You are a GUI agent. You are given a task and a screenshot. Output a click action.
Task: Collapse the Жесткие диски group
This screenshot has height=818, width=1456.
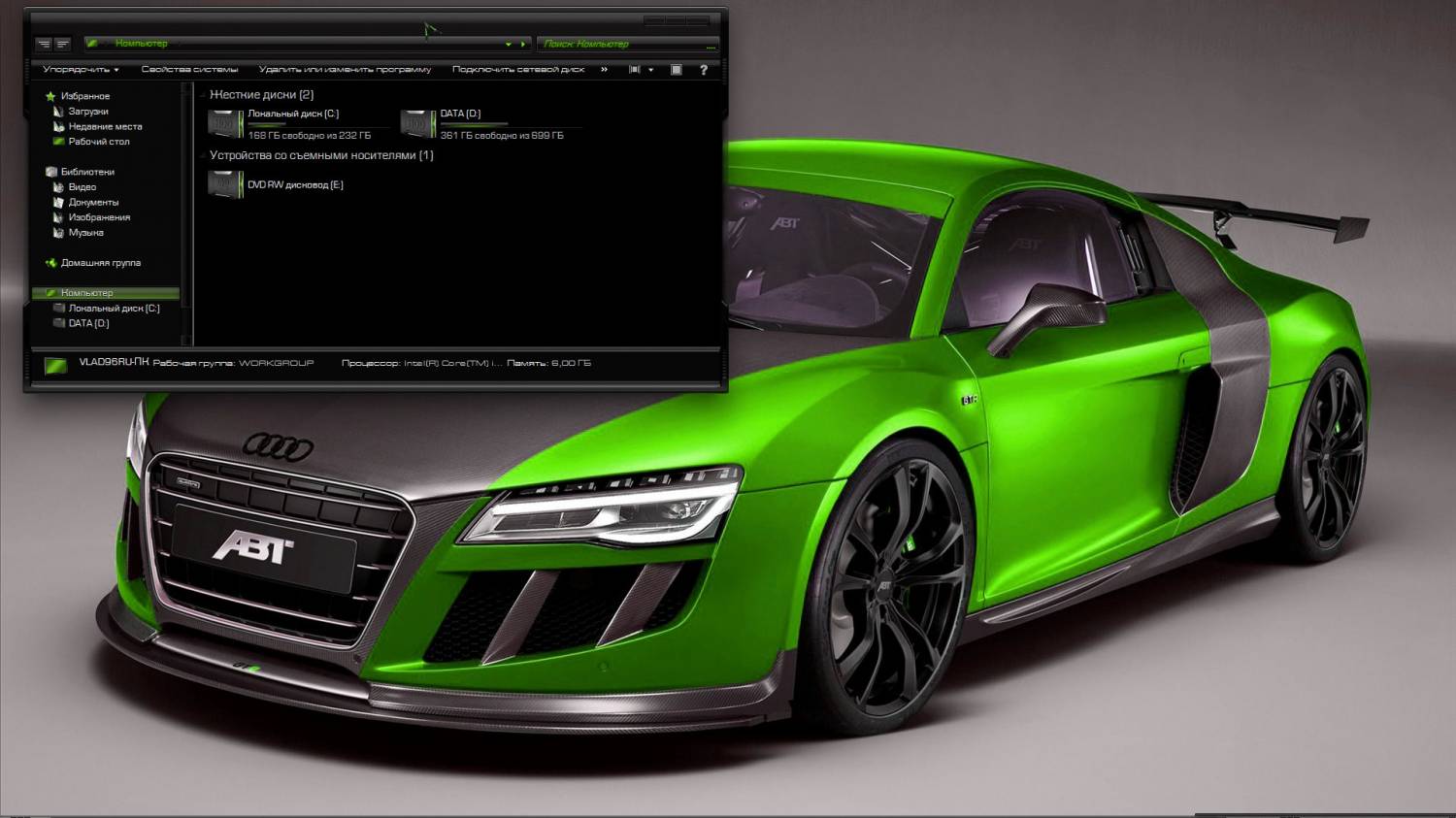tap(203, 95)
